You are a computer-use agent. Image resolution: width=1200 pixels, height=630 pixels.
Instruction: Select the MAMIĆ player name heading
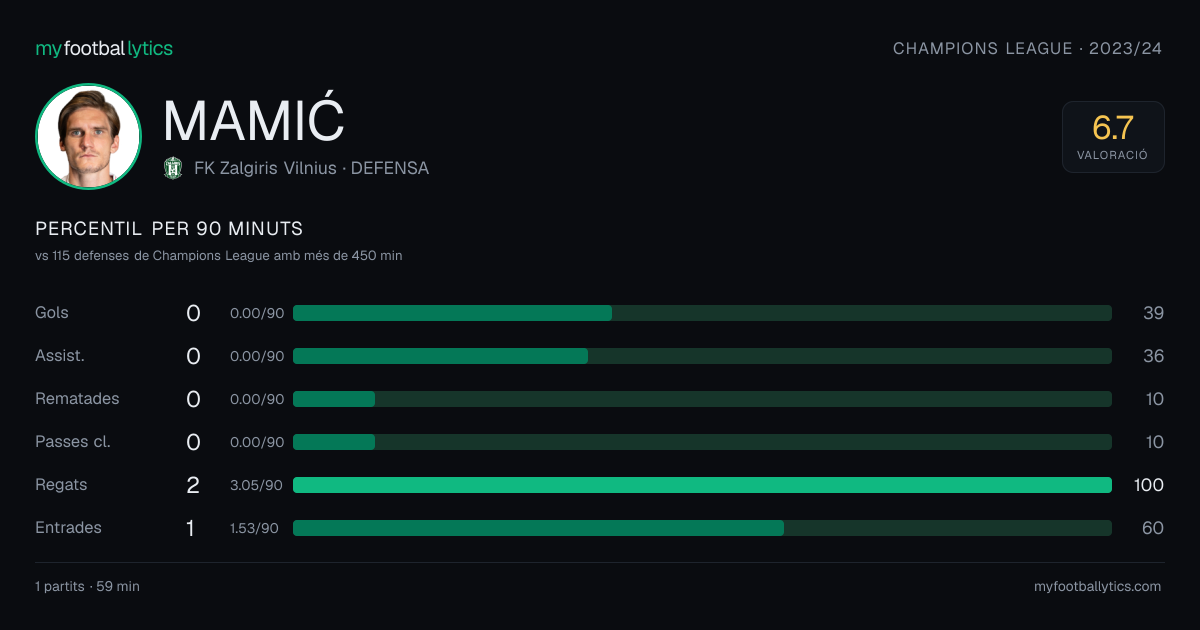click(x=254, y=121)
